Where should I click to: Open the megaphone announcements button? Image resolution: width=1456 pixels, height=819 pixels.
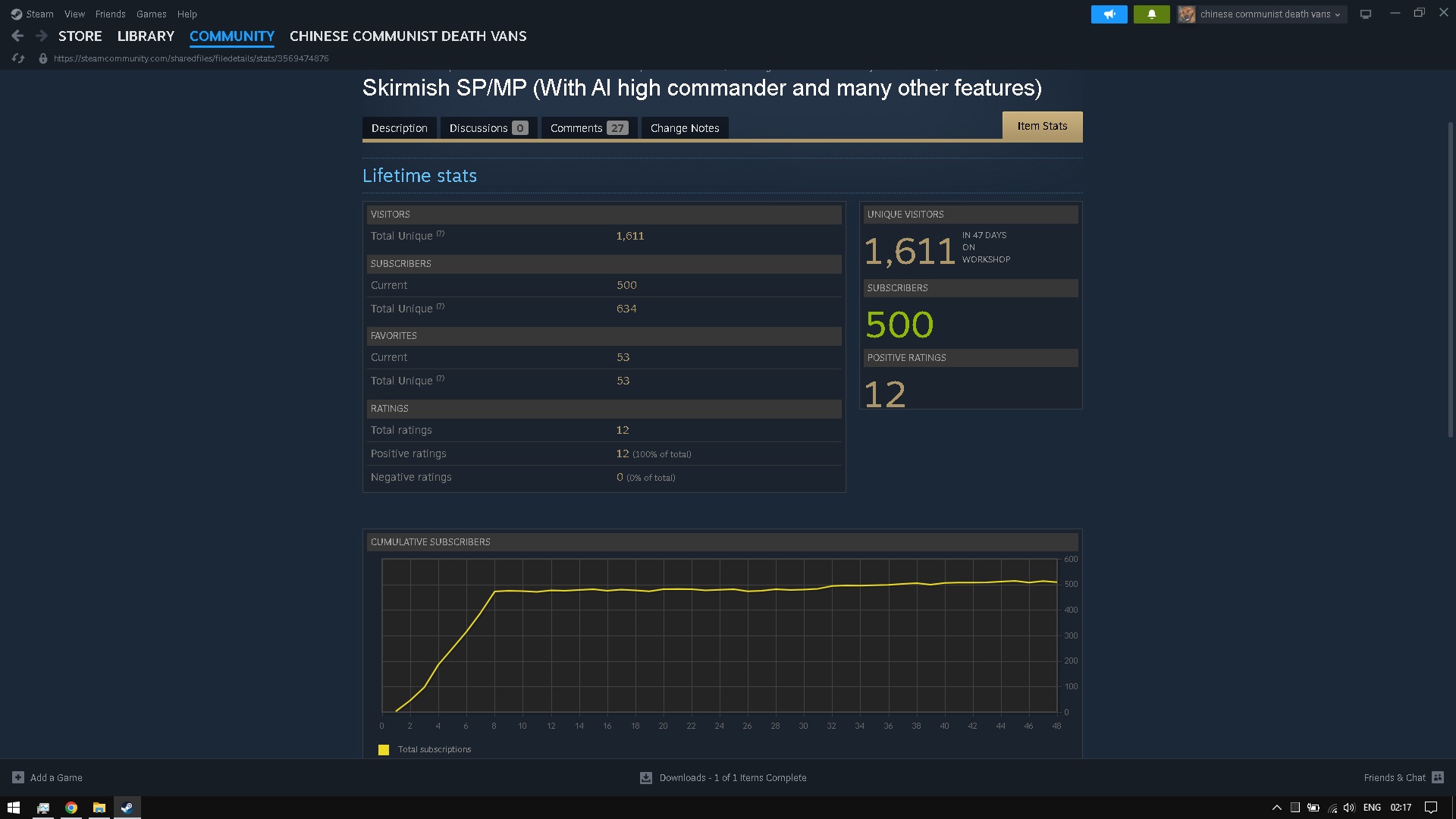coord(1109,14)
